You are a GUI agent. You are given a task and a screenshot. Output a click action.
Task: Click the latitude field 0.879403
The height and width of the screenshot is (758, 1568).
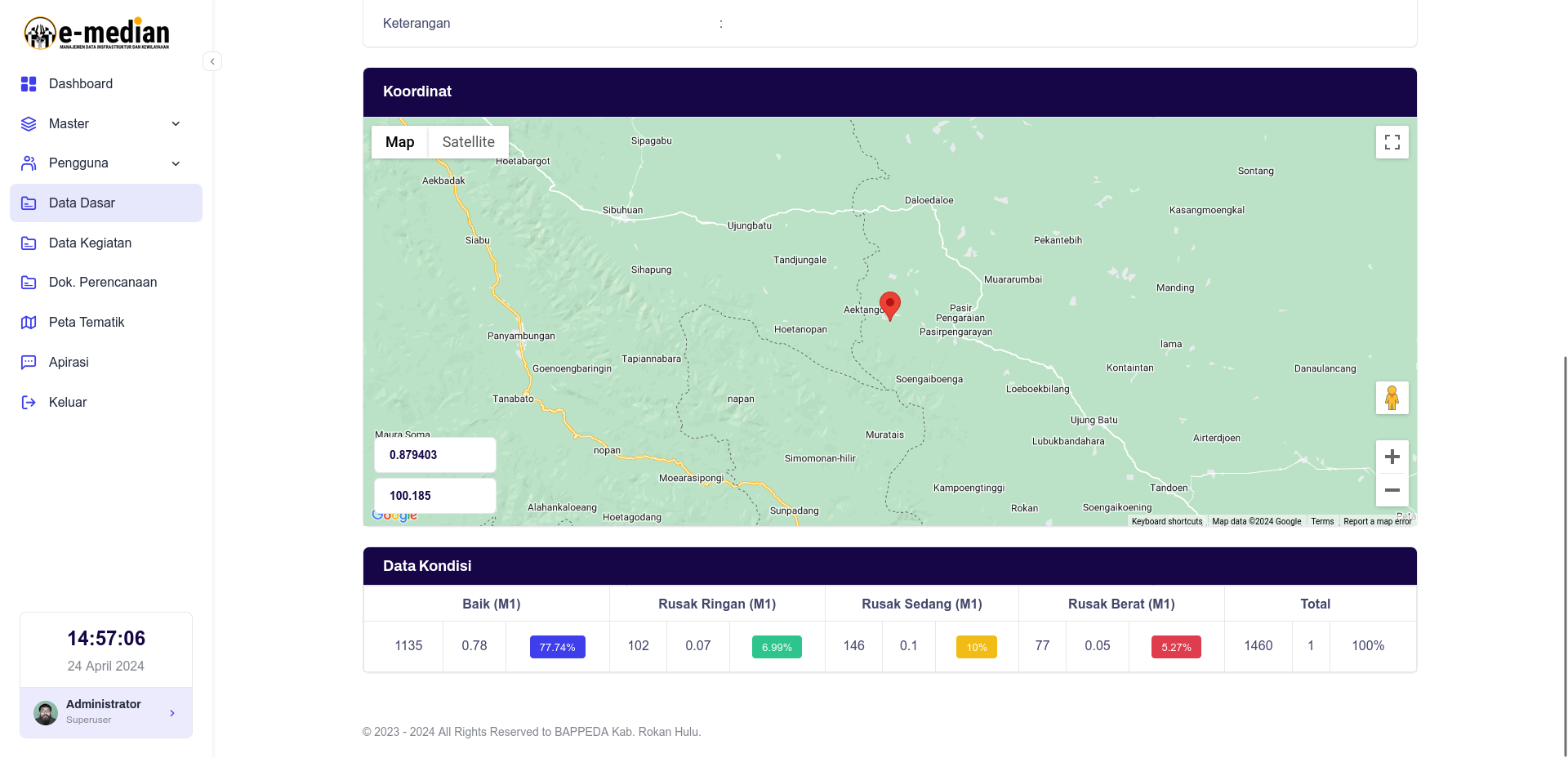[x=435, y=455]
